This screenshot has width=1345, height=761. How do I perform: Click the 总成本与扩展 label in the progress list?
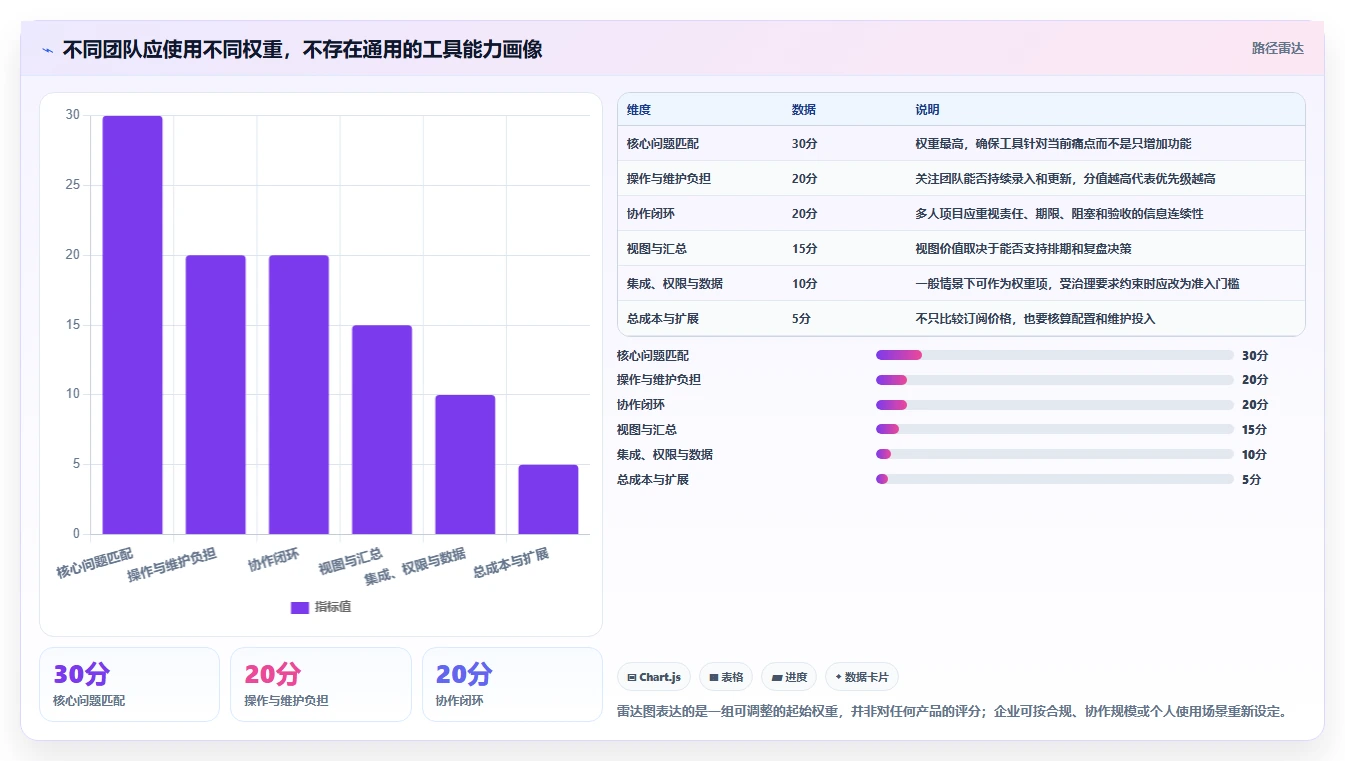(653, 479)
